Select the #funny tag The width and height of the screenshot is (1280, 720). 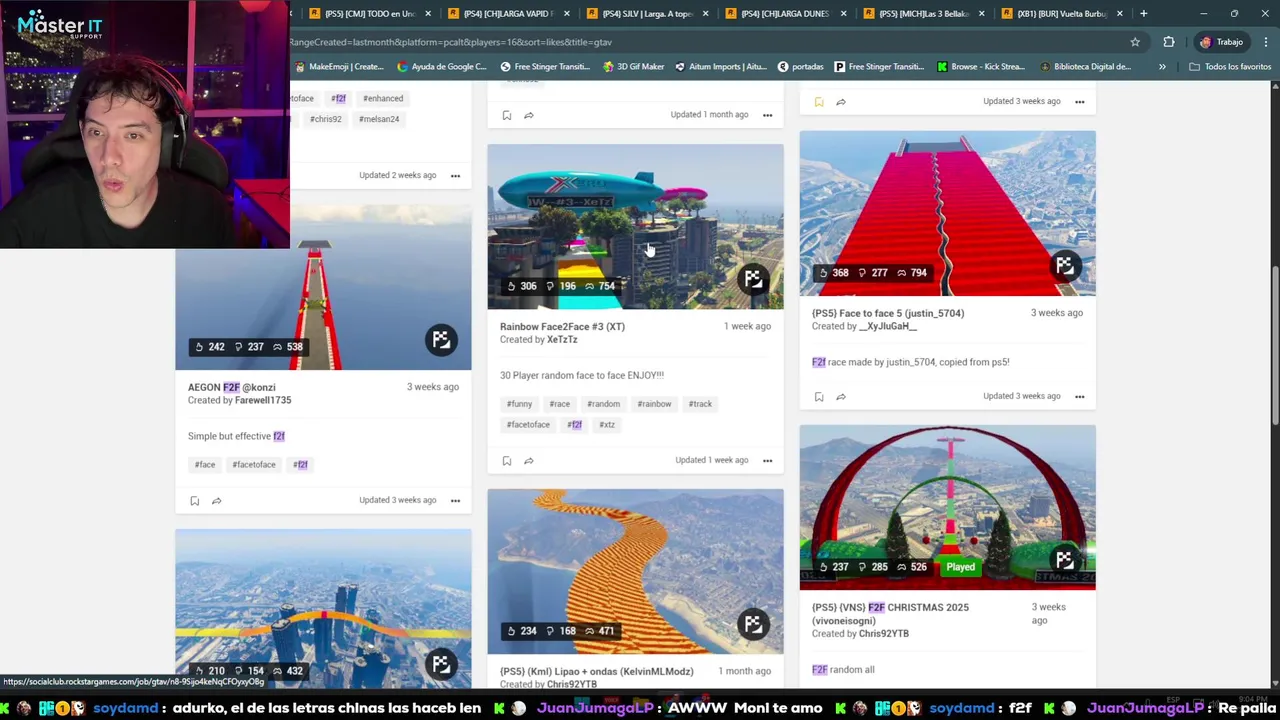point(519,404)
